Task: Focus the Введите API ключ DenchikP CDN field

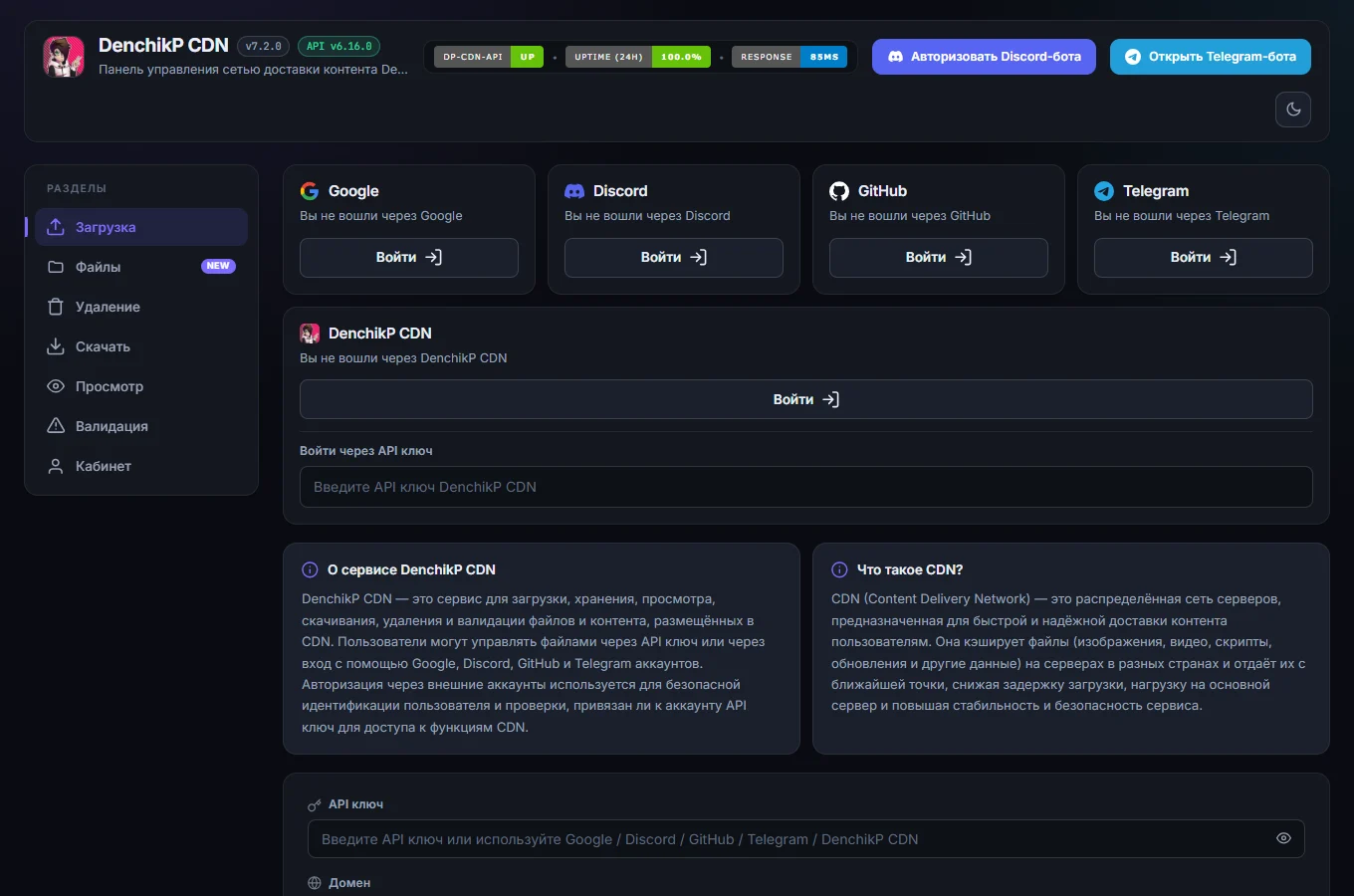Action: (806, 487)
